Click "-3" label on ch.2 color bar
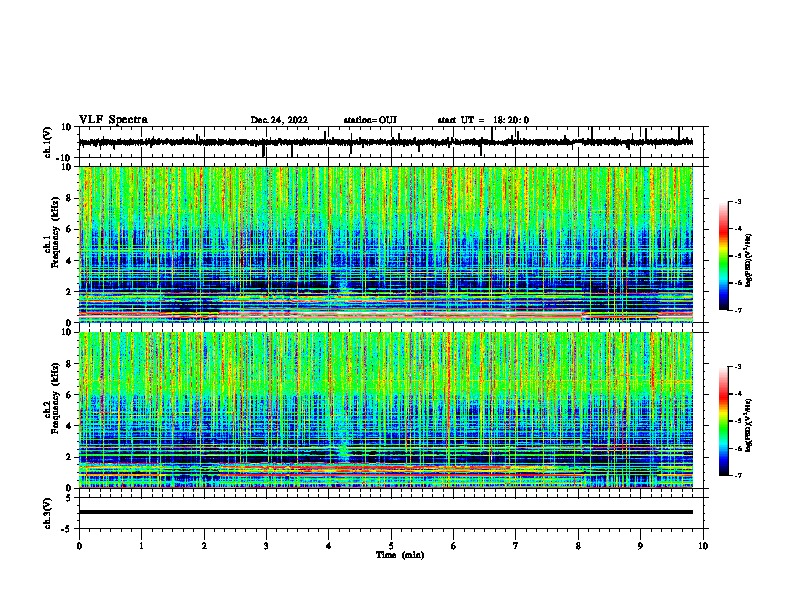 (x=737, y=367)
